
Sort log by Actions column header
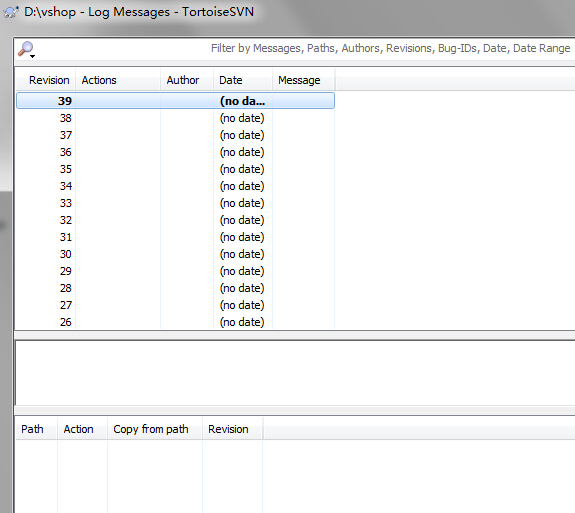[118, 80]
